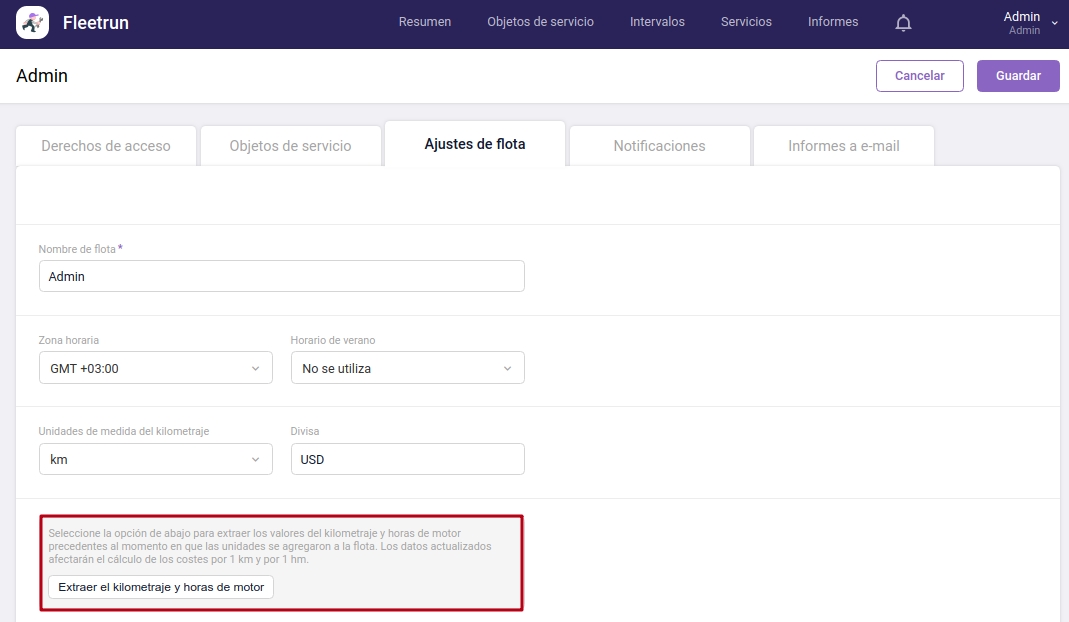Go to the Informes section
The width and height of the screenshot is (1069, 622).
832,21
